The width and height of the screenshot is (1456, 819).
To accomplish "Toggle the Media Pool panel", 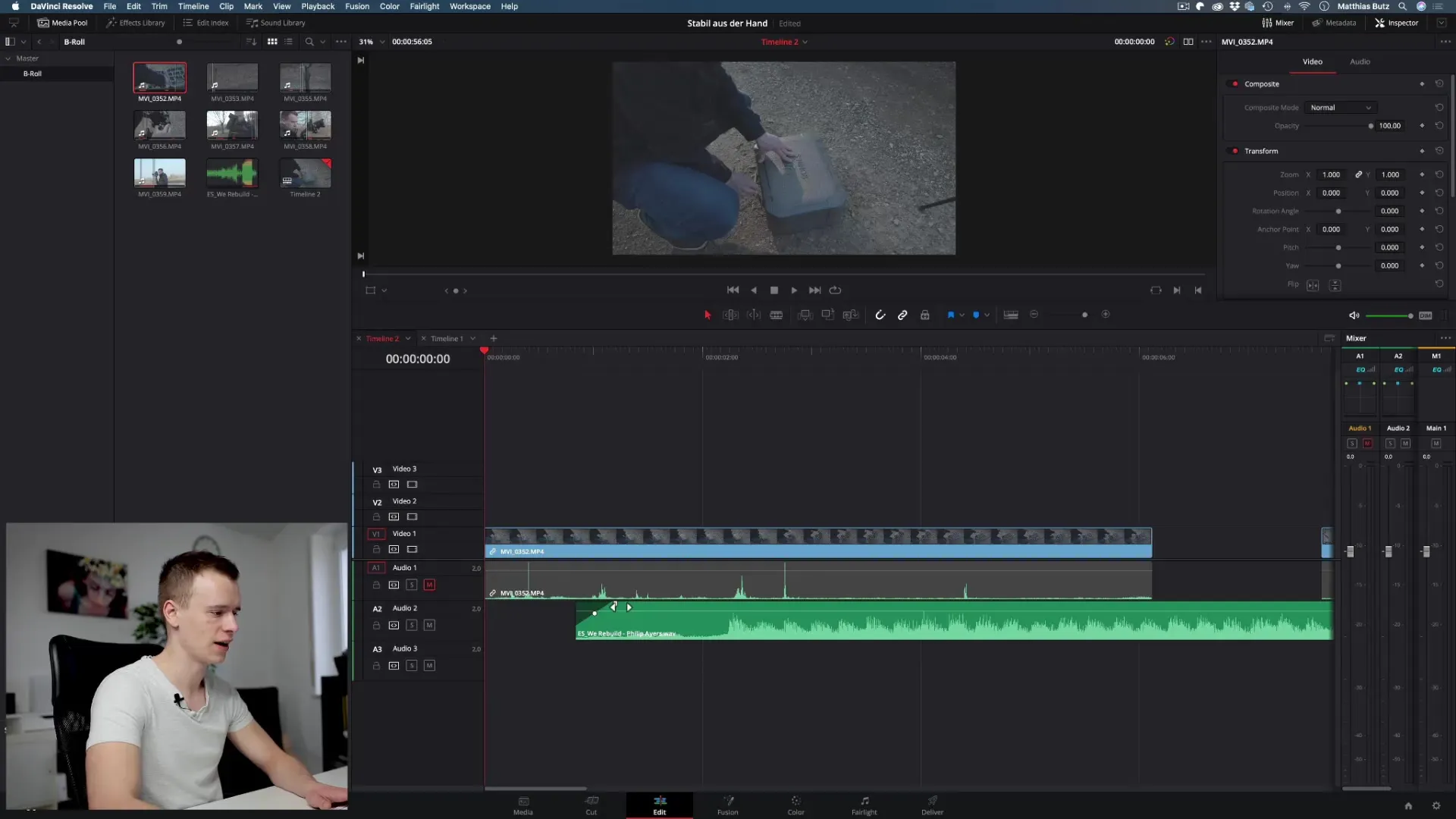I will (x=63, y=23).
